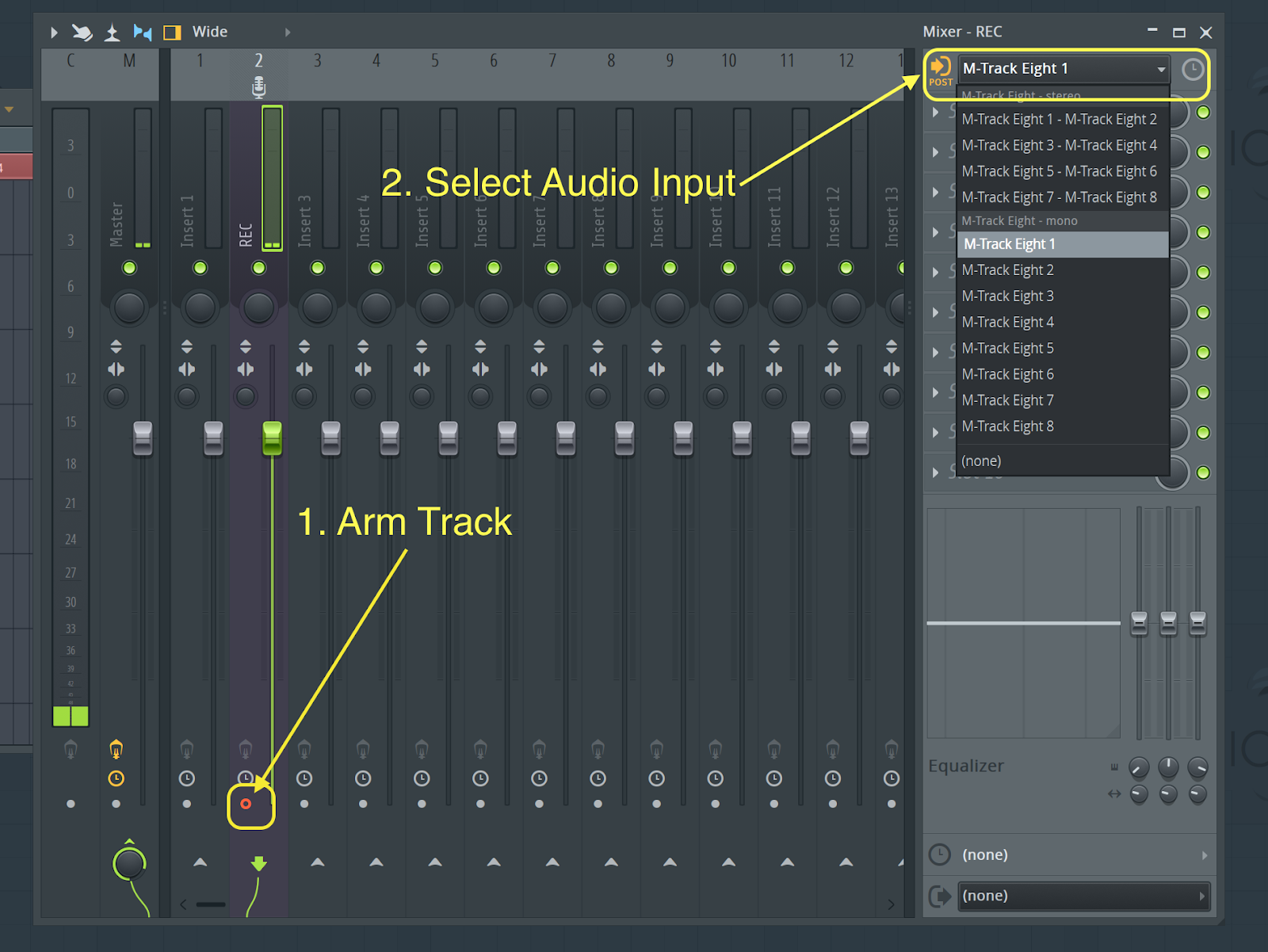
Task: Expand the fourth effect slot arrow
Action: coord(936,232)
